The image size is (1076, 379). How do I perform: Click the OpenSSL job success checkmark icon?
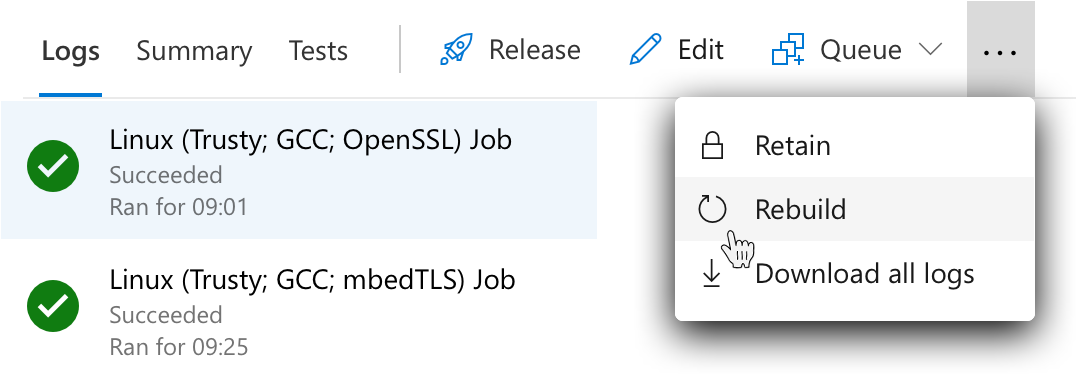(53, 166)
